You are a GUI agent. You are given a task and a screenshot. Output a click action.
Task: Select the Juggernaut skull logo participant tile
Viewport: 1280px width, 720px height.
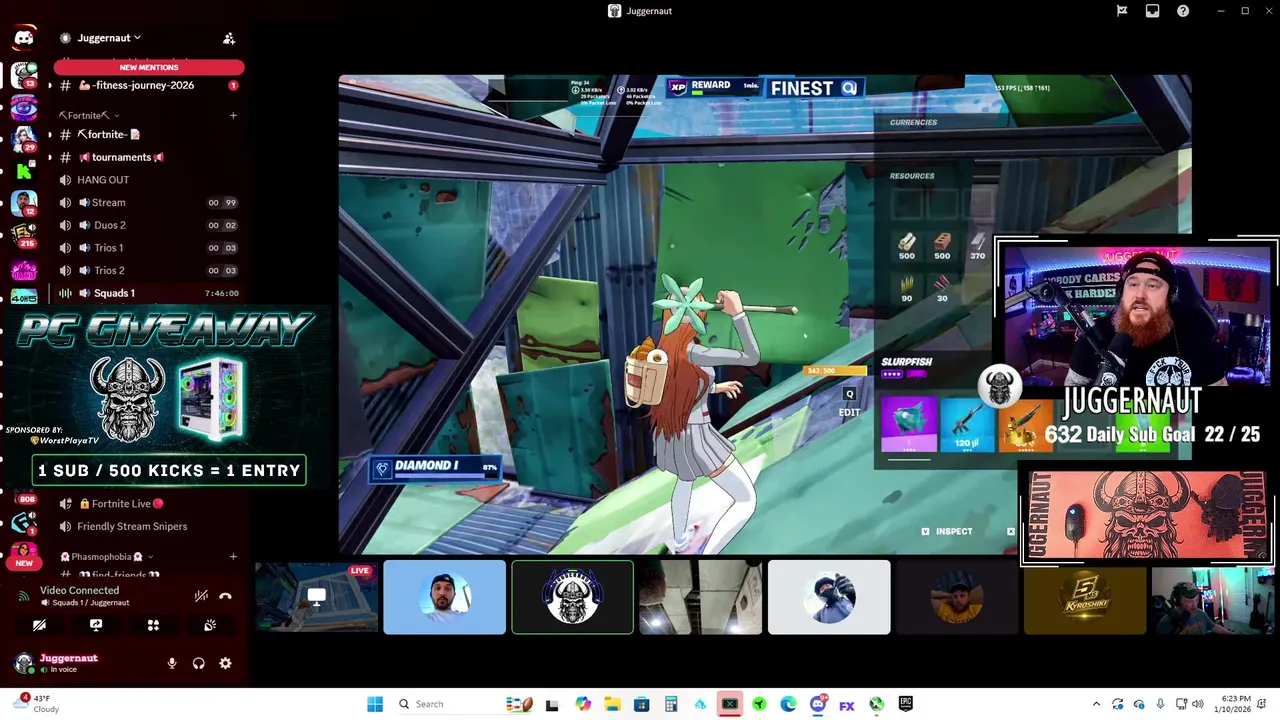click(572, 597)
